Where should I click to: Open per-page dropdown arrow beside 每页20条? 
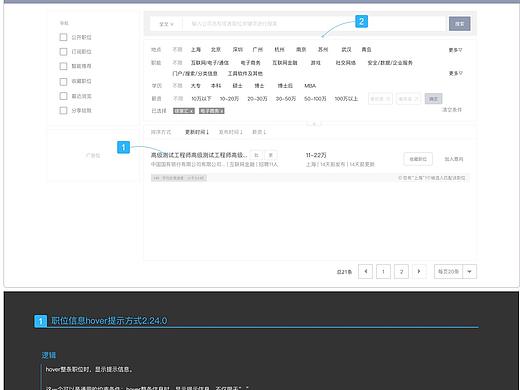point(469,271)
